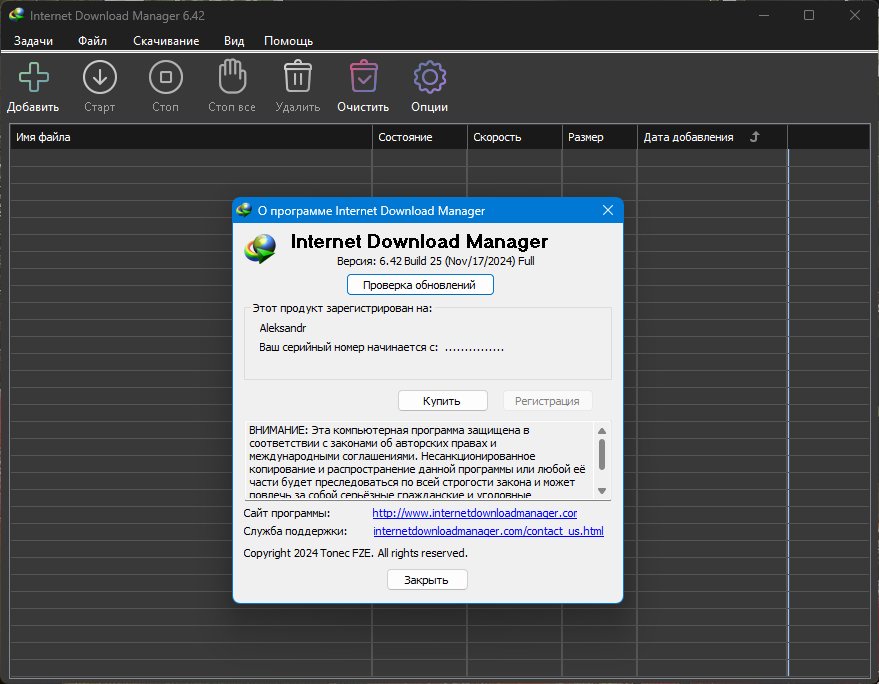Close the About dialog with X

(608, 210)
